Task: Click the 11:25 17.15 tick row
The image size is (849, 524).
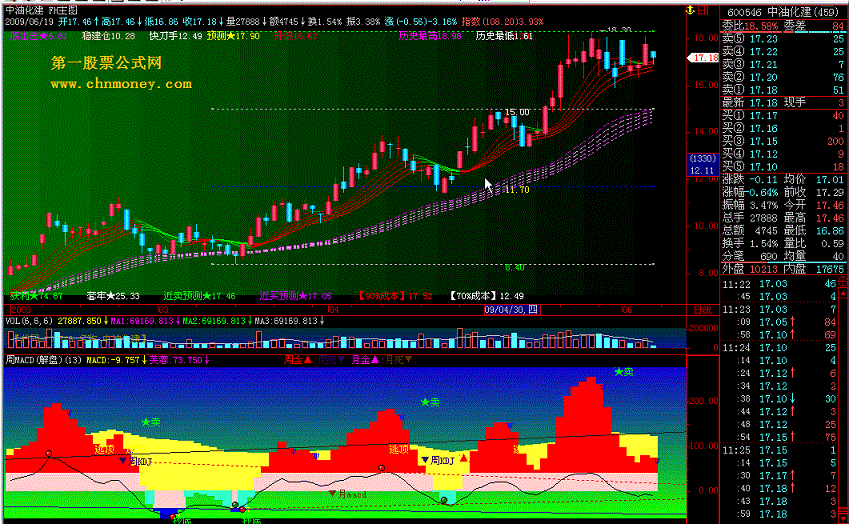Action: tap(780, 450)
